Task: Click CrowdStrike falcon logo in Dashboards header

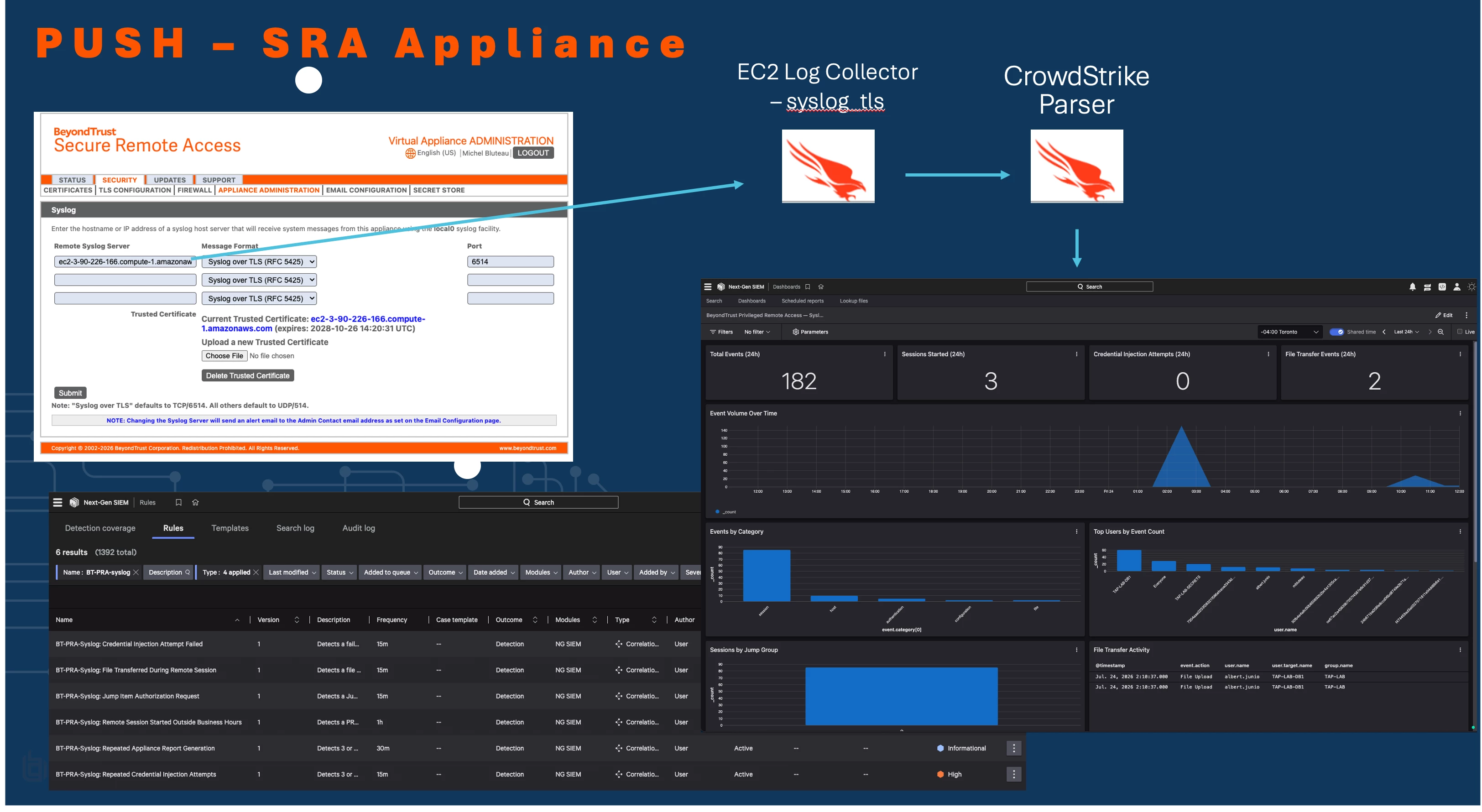Action: pyautogui.click(x=721, y=287)
